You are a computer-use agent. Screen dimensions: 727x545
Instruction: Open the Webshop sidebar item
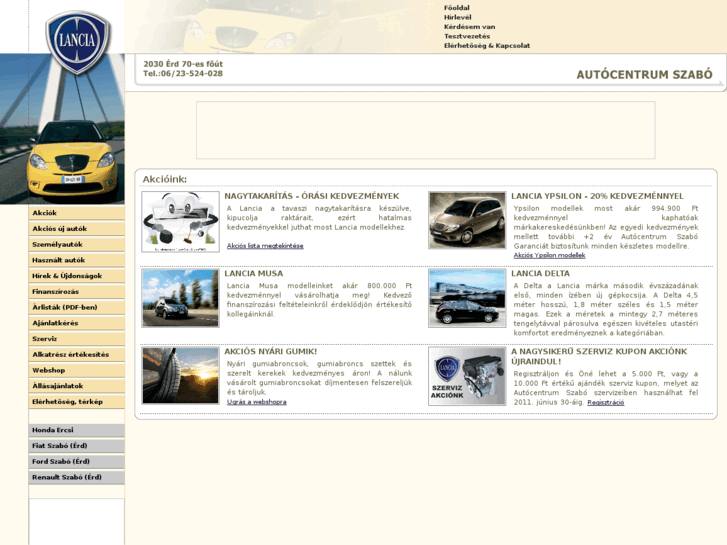(77, 370)
